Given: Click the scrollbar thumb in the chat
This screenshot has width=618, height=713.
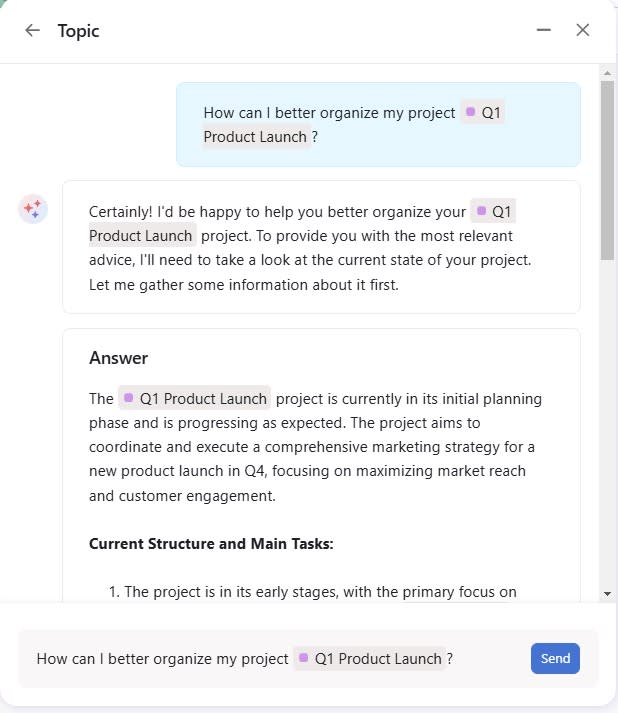Looking at the screenshot, I should (x=607, y=170).
